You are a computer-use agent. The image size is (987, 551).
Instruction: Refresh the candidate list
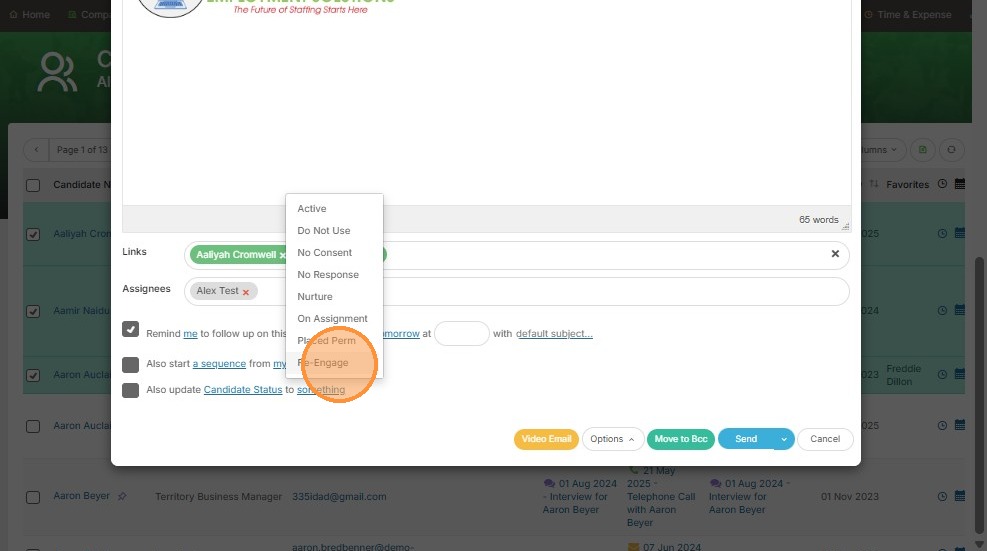(x=951, y=150)
